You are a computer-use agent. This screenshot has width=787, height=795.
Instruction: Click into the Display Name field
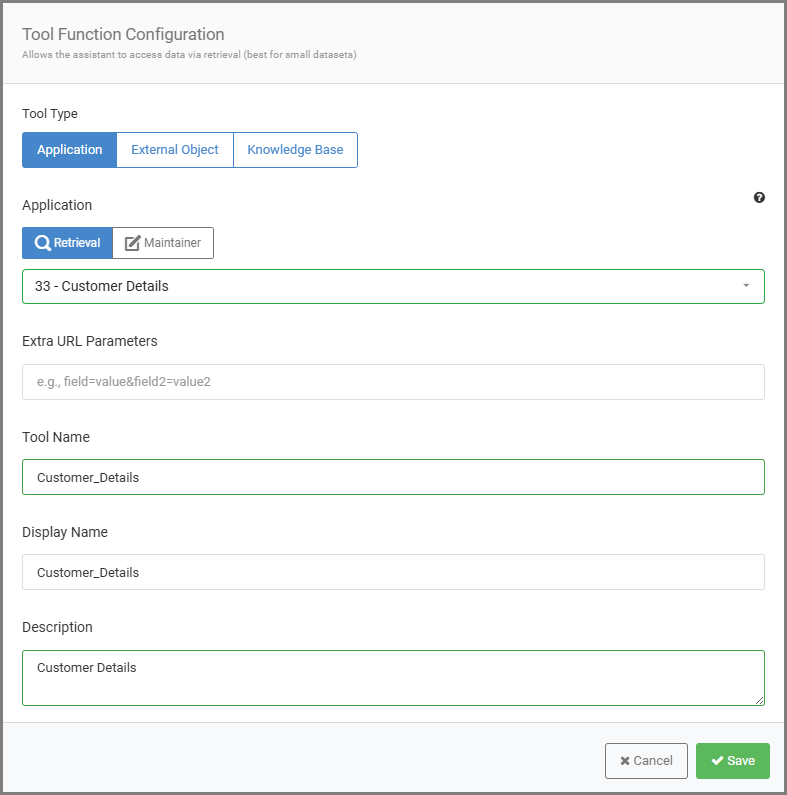click(x=393, y=572)
